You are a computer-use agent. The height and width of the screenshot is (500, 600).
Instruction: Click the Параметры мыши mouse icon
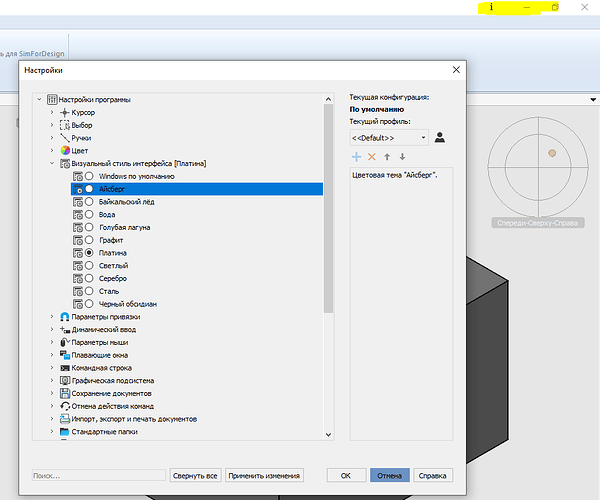pos(65,342)
